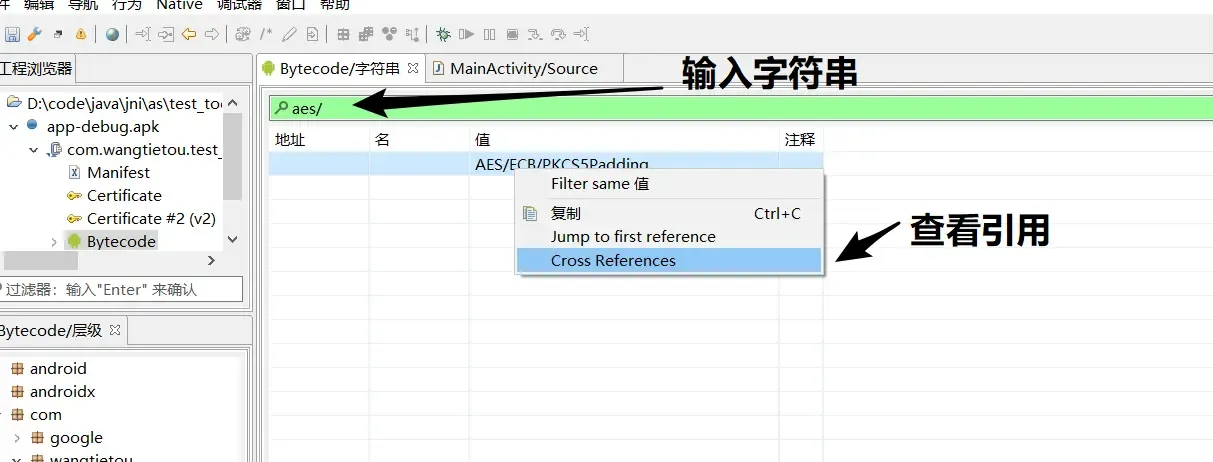The image size is (1213, 462).
Task: Click the stacked blocks toolbar icon
Action: (x=366, y=34)
